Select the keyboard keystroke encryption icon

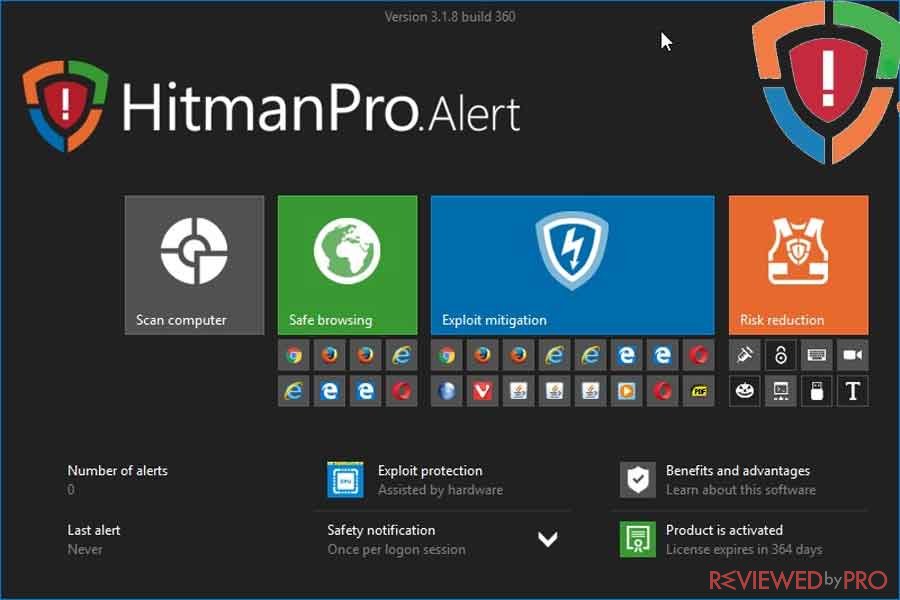tap(816, 355)
